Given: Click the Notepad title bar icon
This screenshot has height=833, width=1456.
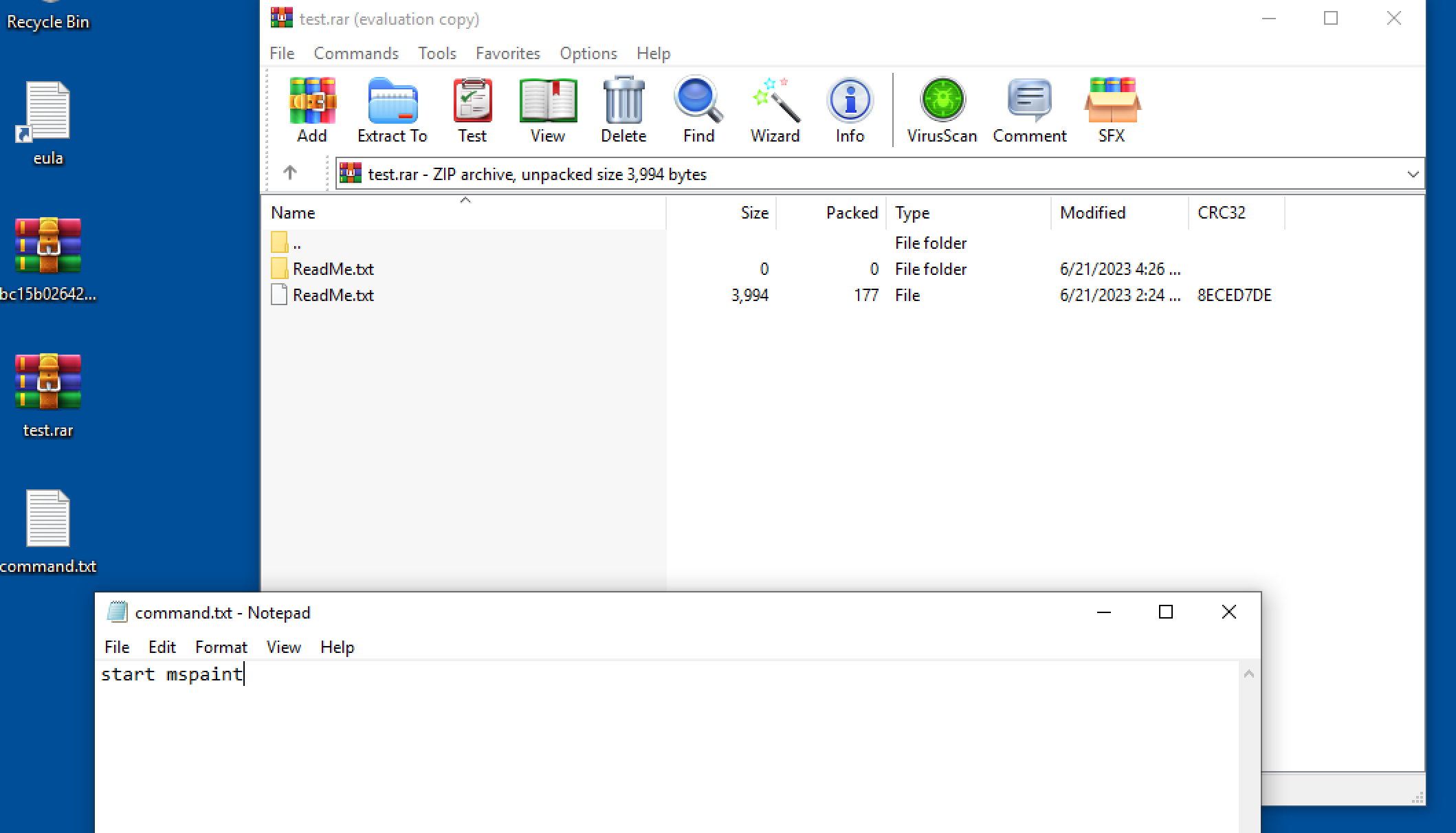Looking at the screenshot, I should 118,612.
